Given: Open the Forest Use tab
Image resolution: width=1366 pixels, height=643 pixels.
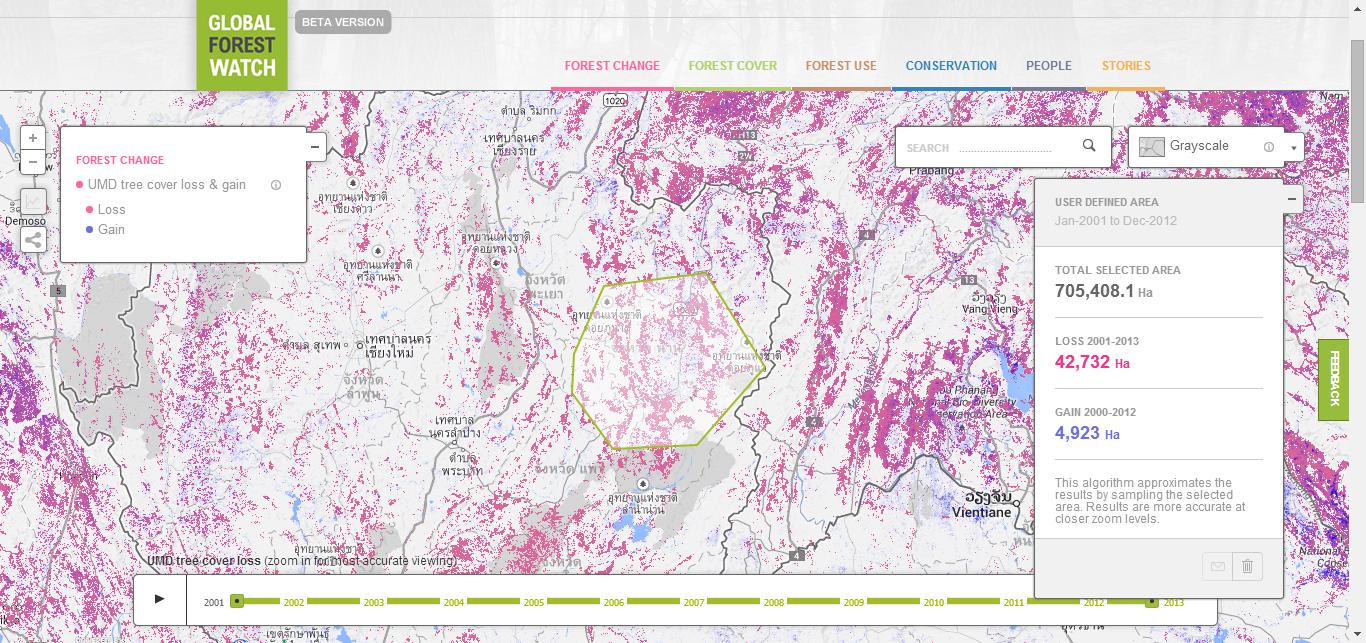Looking at the screenshot, I should point(841,66).
